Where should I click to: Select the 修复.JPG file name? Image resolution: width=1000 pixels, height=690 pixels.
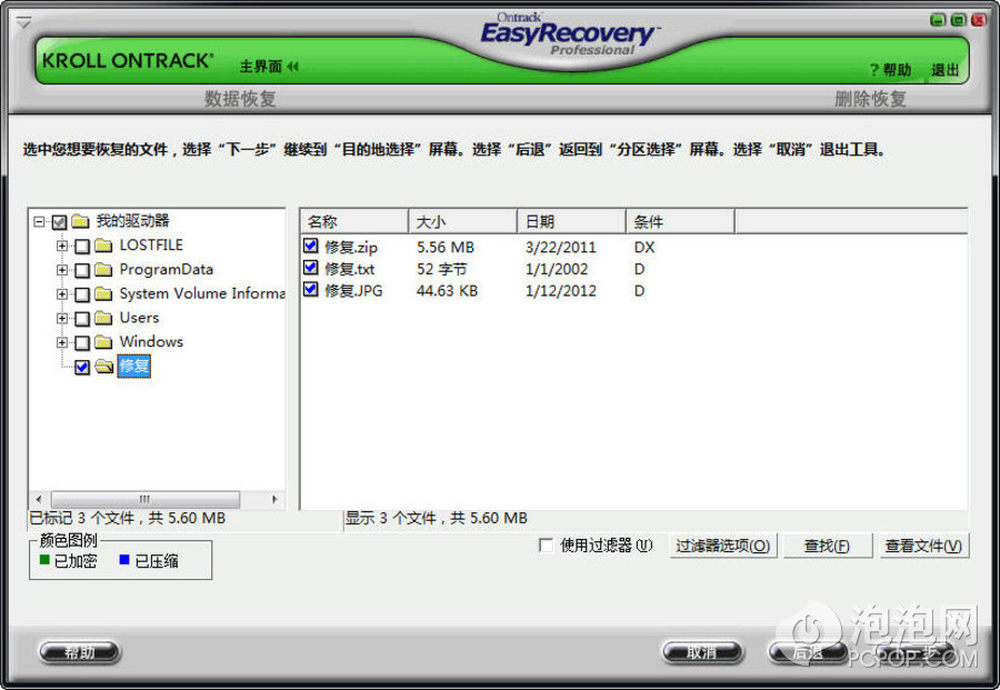[354, 291]
